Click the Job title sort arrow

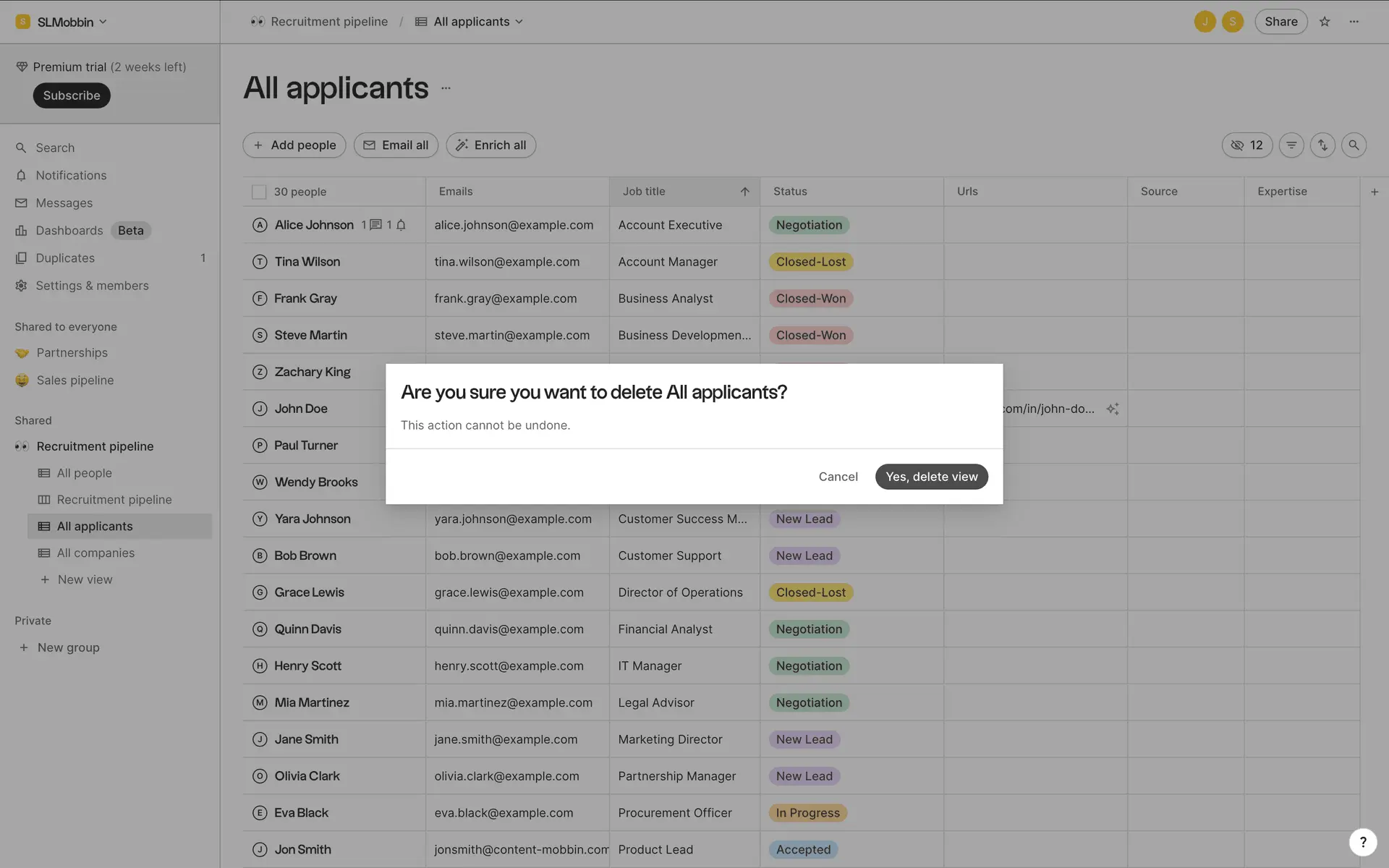[744, 192]
